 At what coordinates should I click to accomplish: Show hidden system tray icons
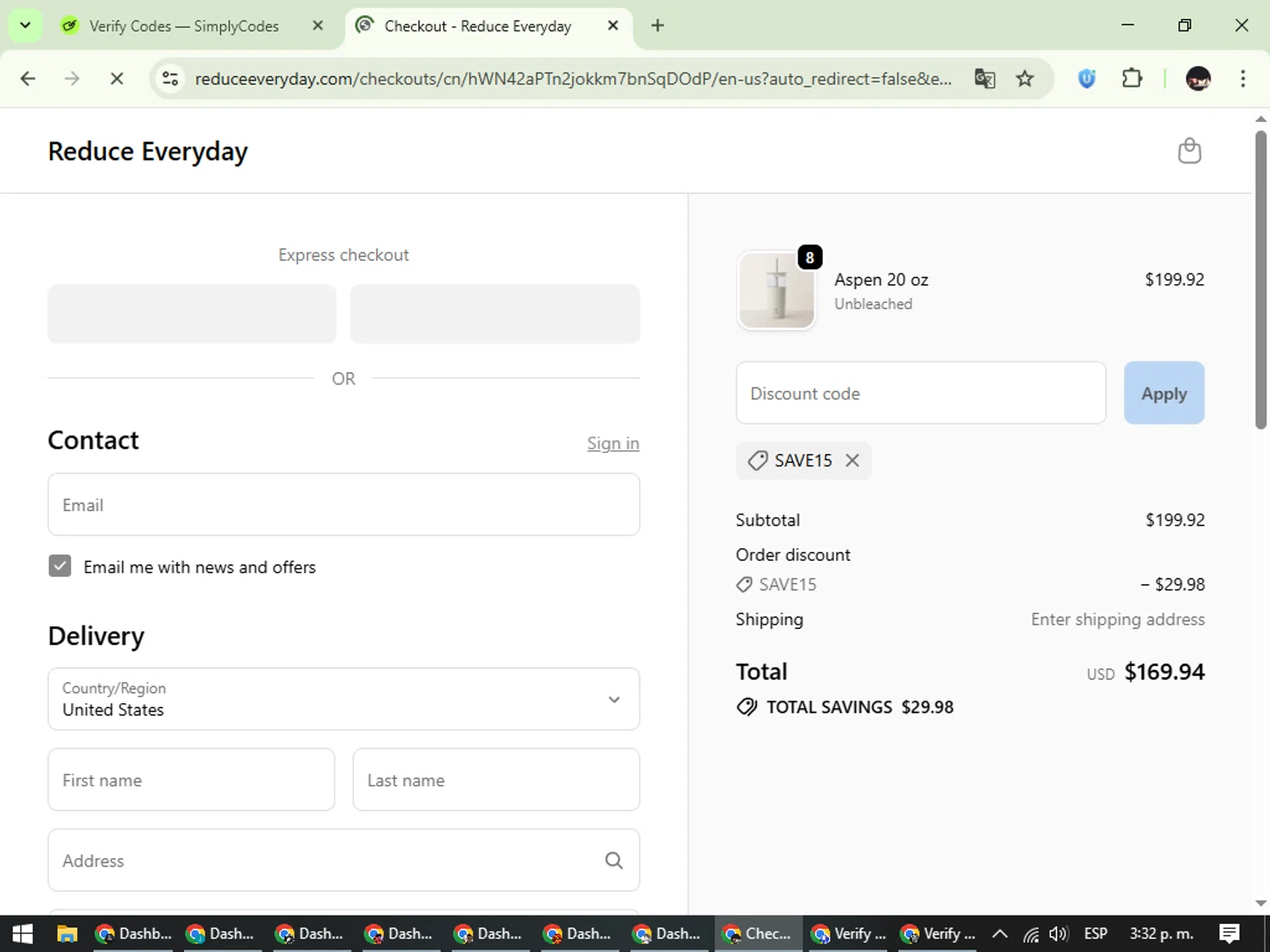click(x=1000, y=933)
